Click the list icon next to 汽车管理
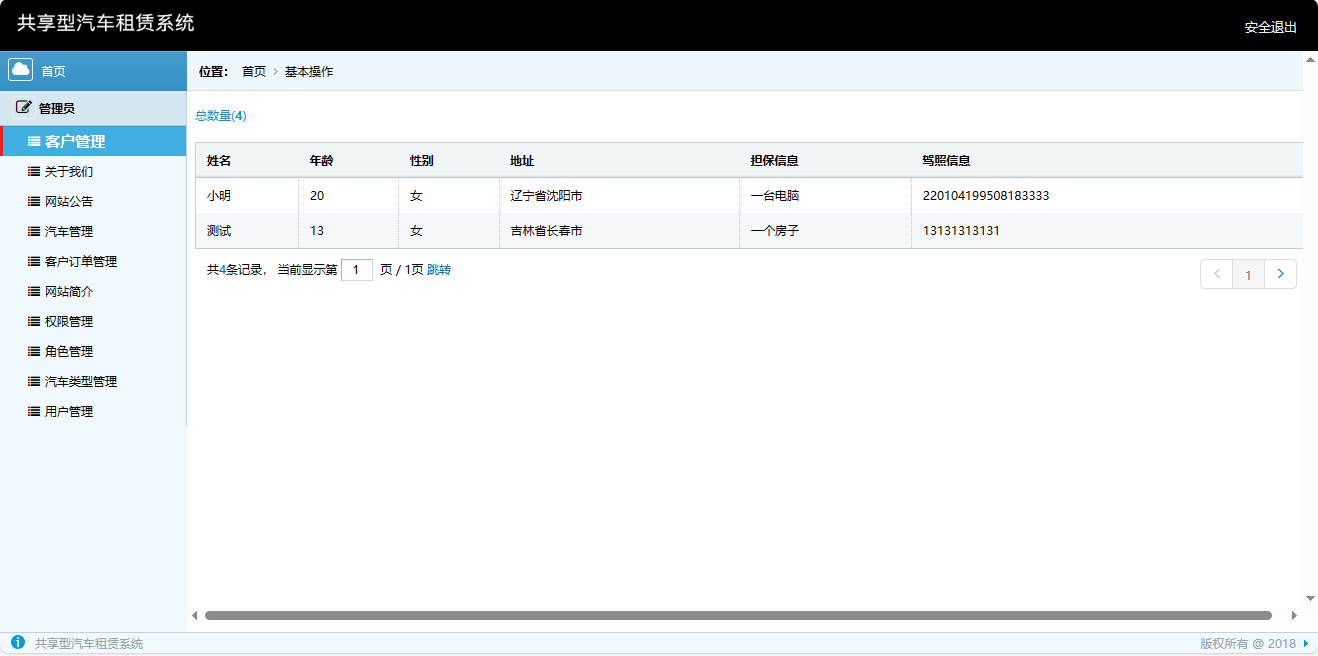The image size is (1318, 656). pos(34,231)
